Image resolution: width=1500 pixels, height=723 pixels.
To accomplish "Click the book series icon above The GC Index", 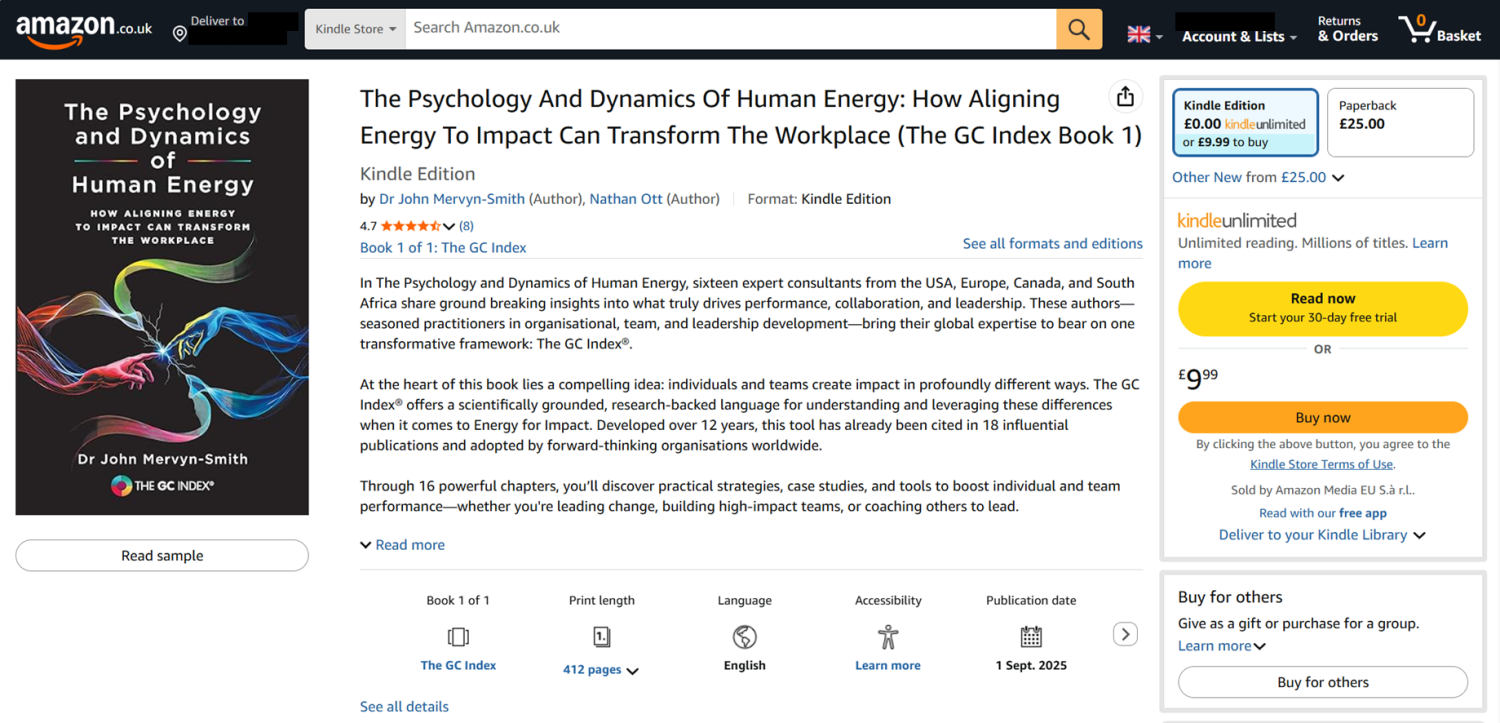I will pos(458,636).
